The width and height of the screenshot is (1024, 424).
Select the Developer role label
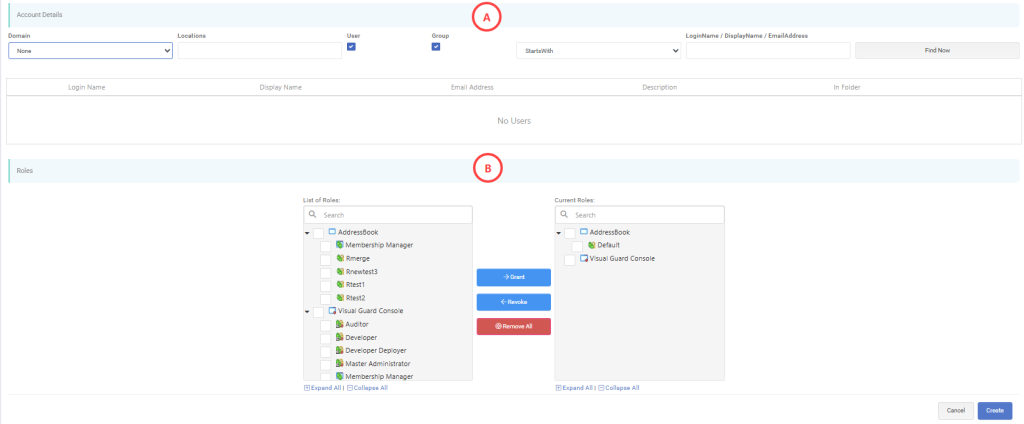[x=361, y=337]
